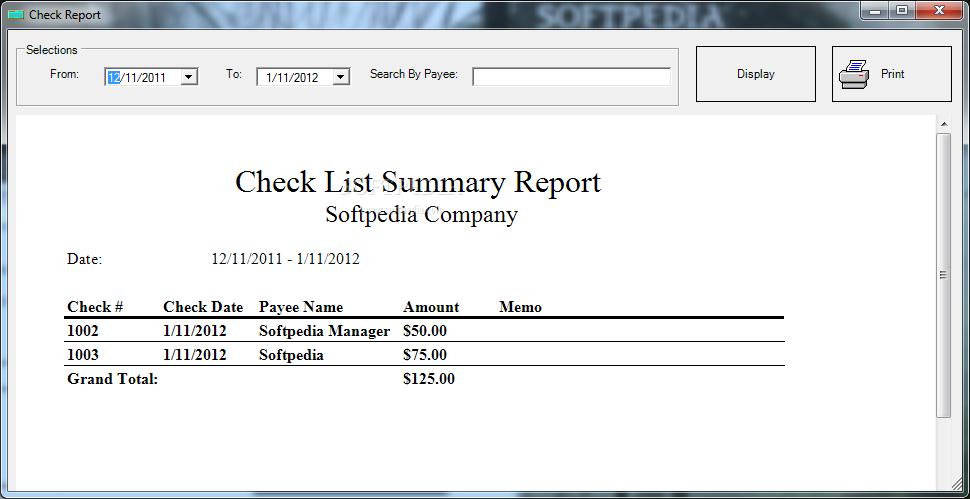
Task: Click the $125.00 grand total value
Action: point(429,378)
